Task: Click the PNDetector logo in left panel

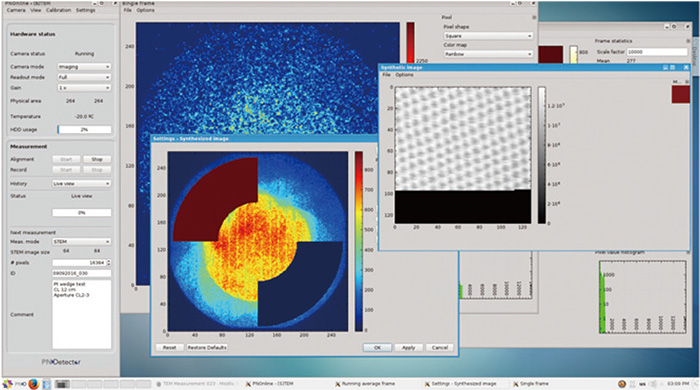Action: (61, 362)
